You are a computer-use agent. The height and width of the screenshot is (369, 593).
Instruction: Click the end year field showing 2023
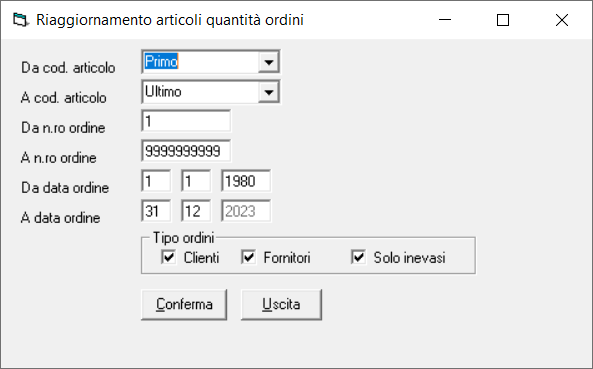[x=246, y=211]
